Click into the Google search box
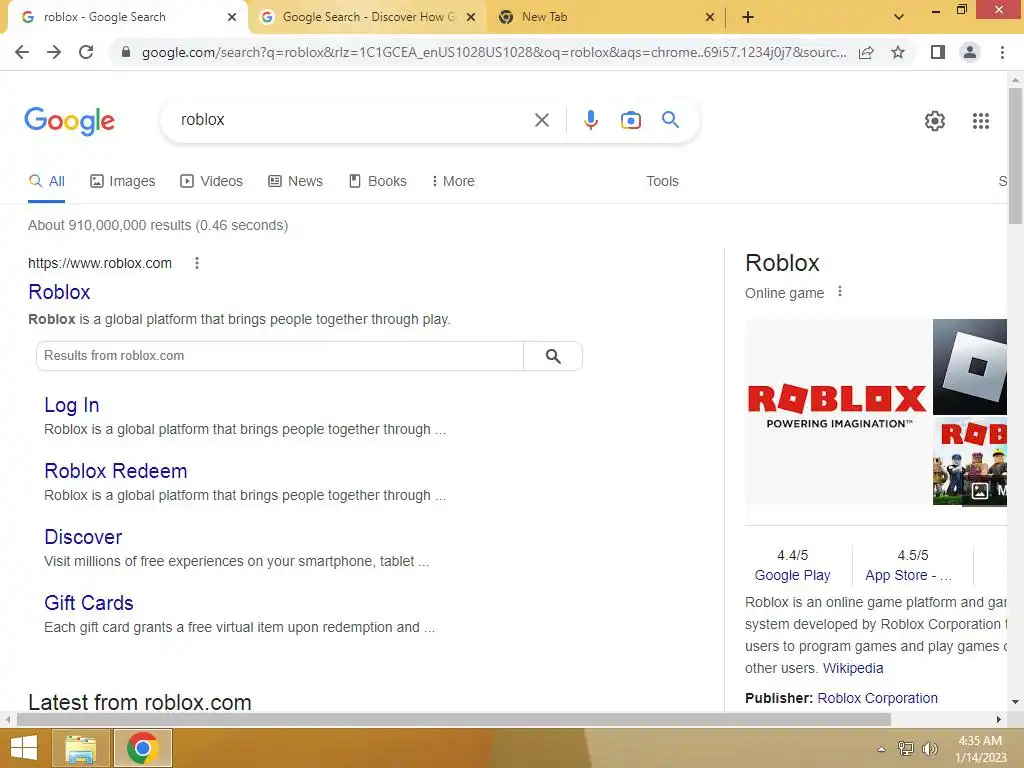 (353, 120)
